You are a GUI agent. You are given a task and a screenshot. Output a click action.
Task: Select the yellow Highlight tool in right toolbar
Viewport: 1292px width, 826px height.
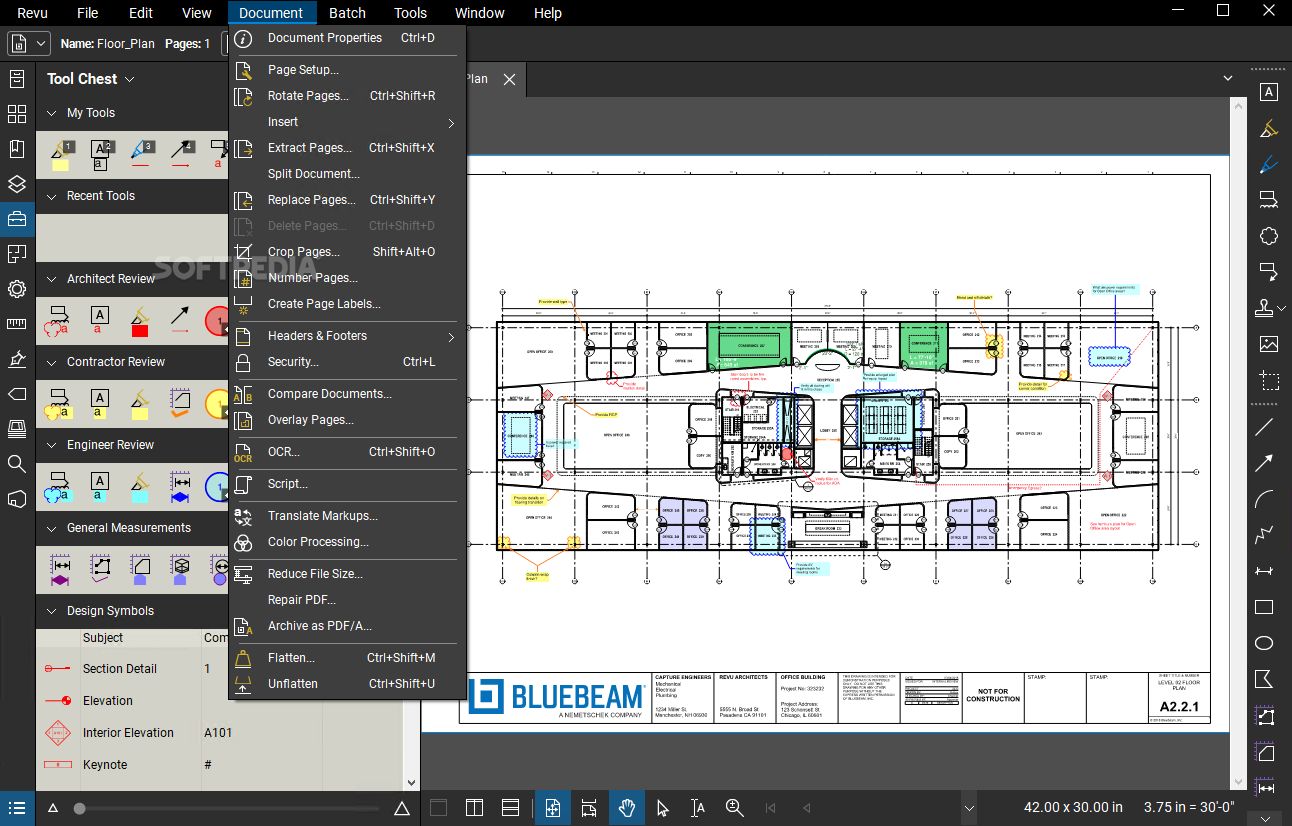pos(1268,127)
